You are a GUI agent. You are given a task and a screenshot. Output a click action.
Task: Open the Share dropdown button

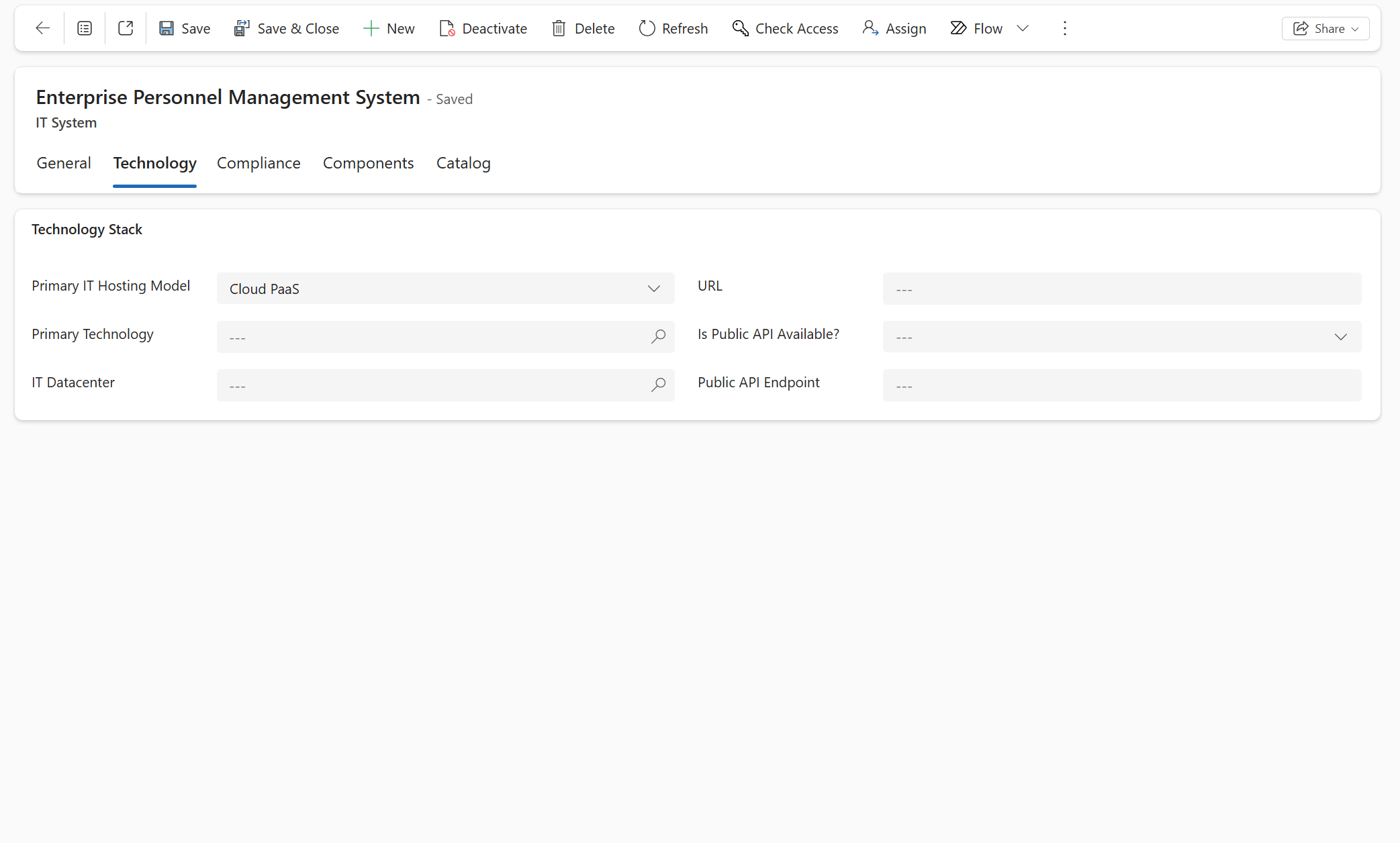(x=1325, y=28)
